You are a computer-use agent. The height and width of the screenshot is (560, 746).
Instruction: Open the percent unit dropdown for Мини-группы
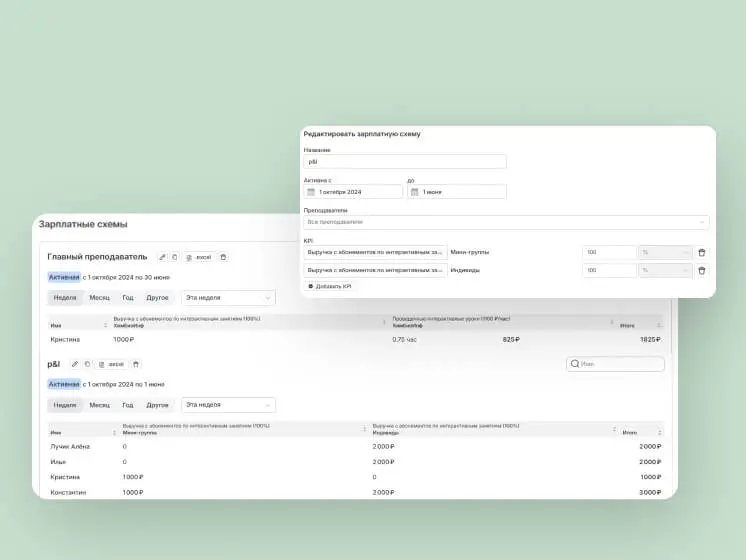point(665,253)
